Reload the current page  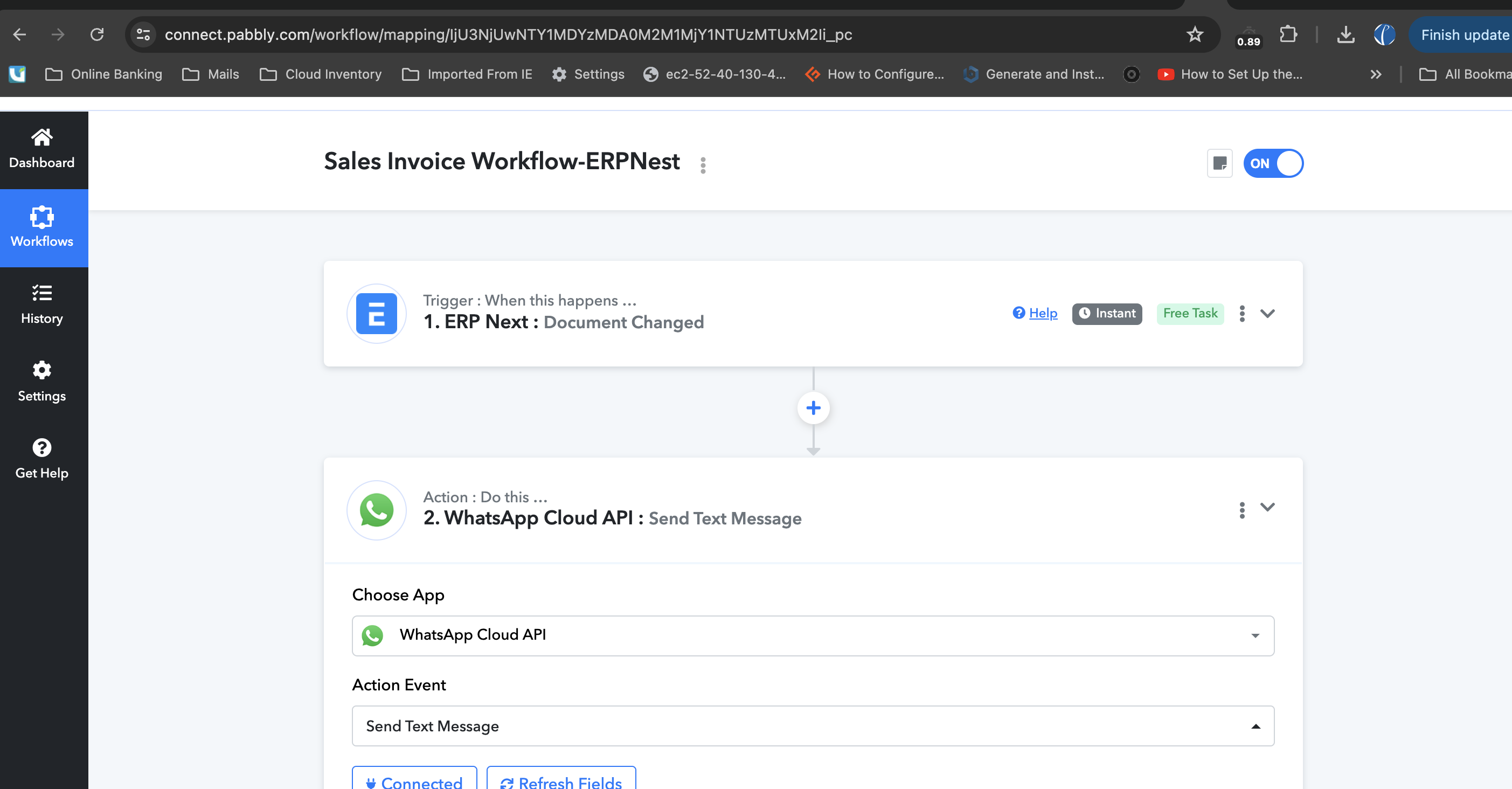98,34
